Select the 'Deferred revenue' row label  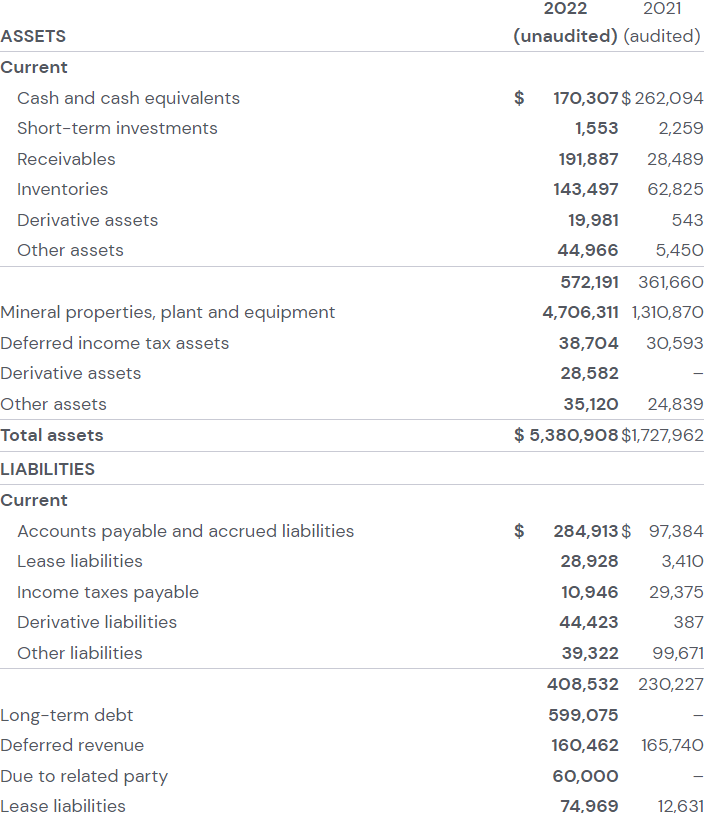pos(71,745)
